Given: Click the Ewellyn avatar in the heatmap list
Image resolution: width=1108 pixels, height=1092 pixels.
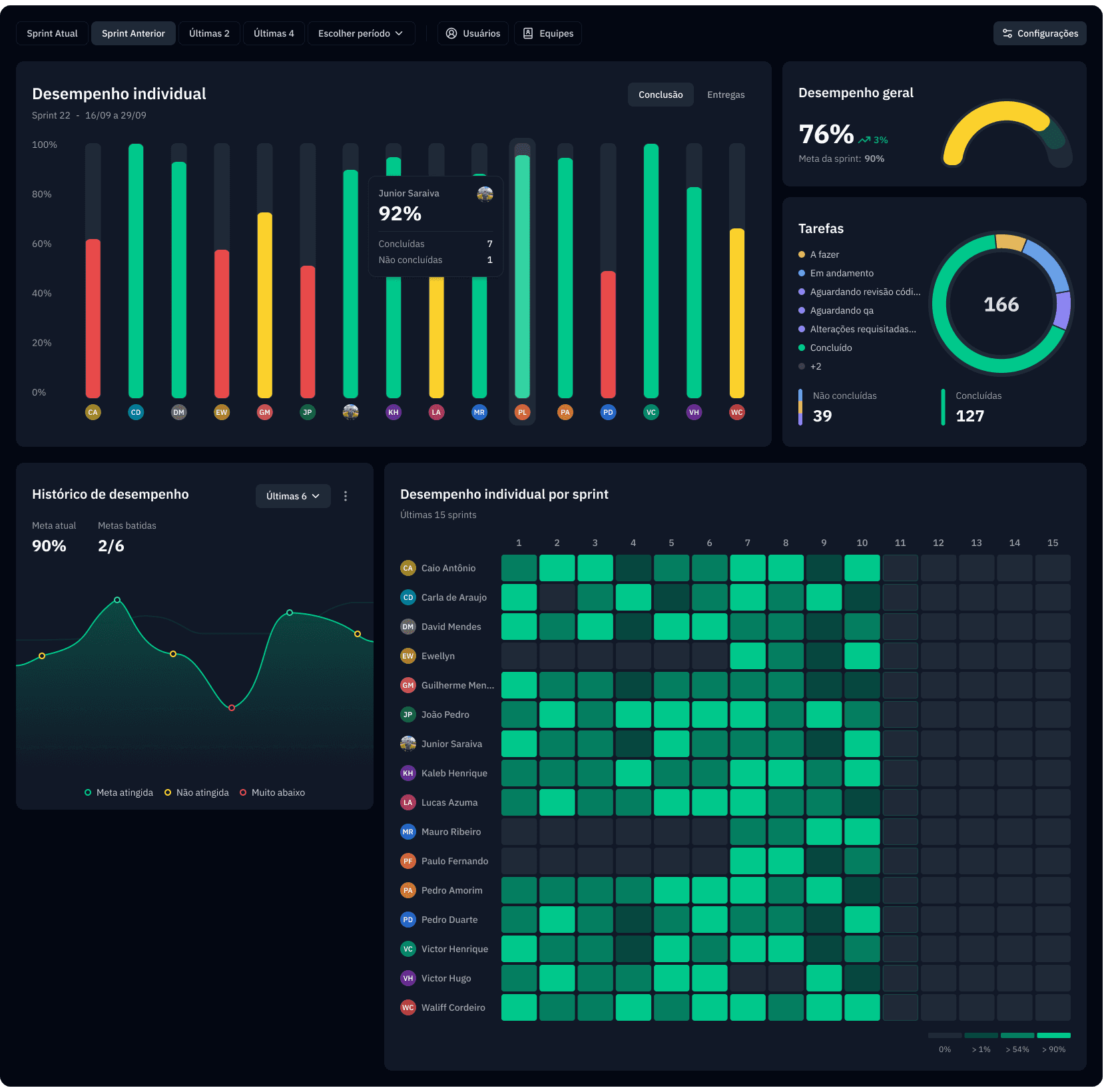Looking at the screenshot, I should pyautogui.click(x=408, y=656).
